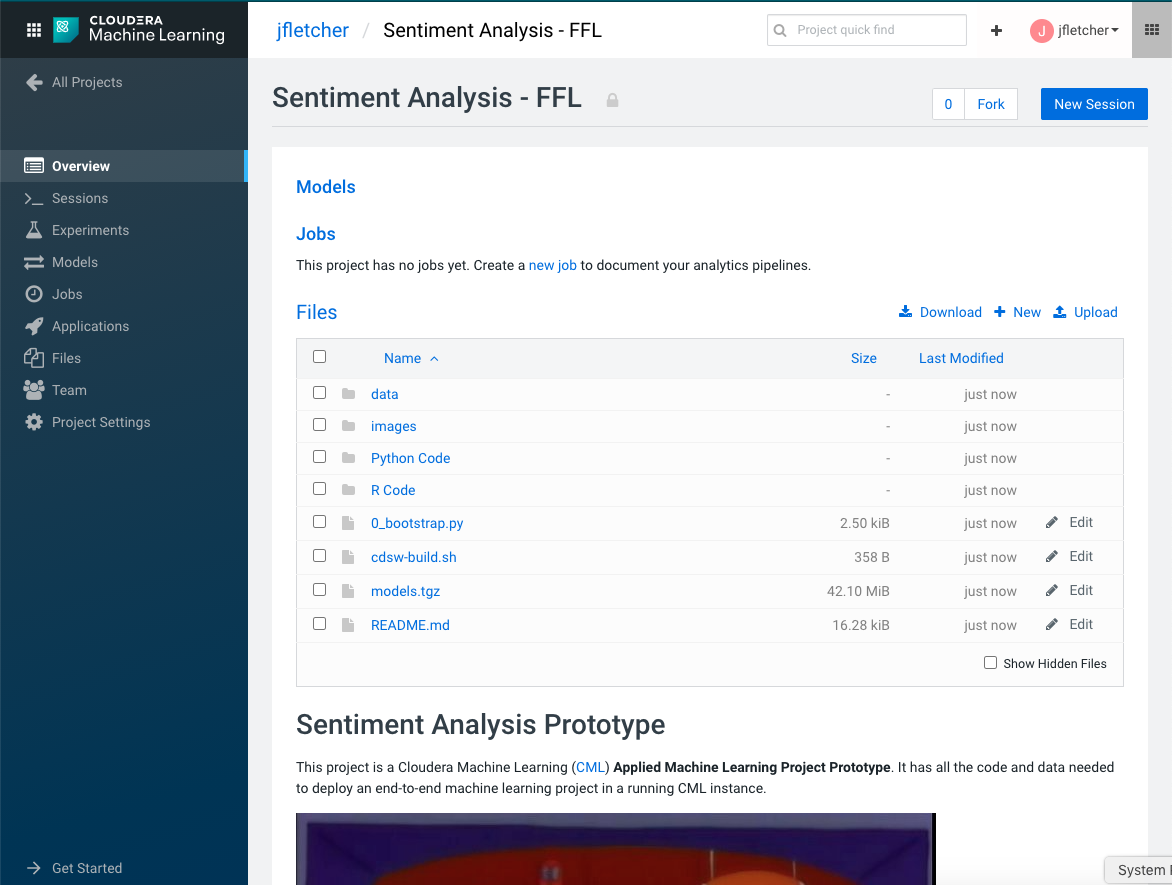The height and width of the screenshot is (885, 1172).
Task: Open the app switcher grid at top right
Action: point(1151,30)
